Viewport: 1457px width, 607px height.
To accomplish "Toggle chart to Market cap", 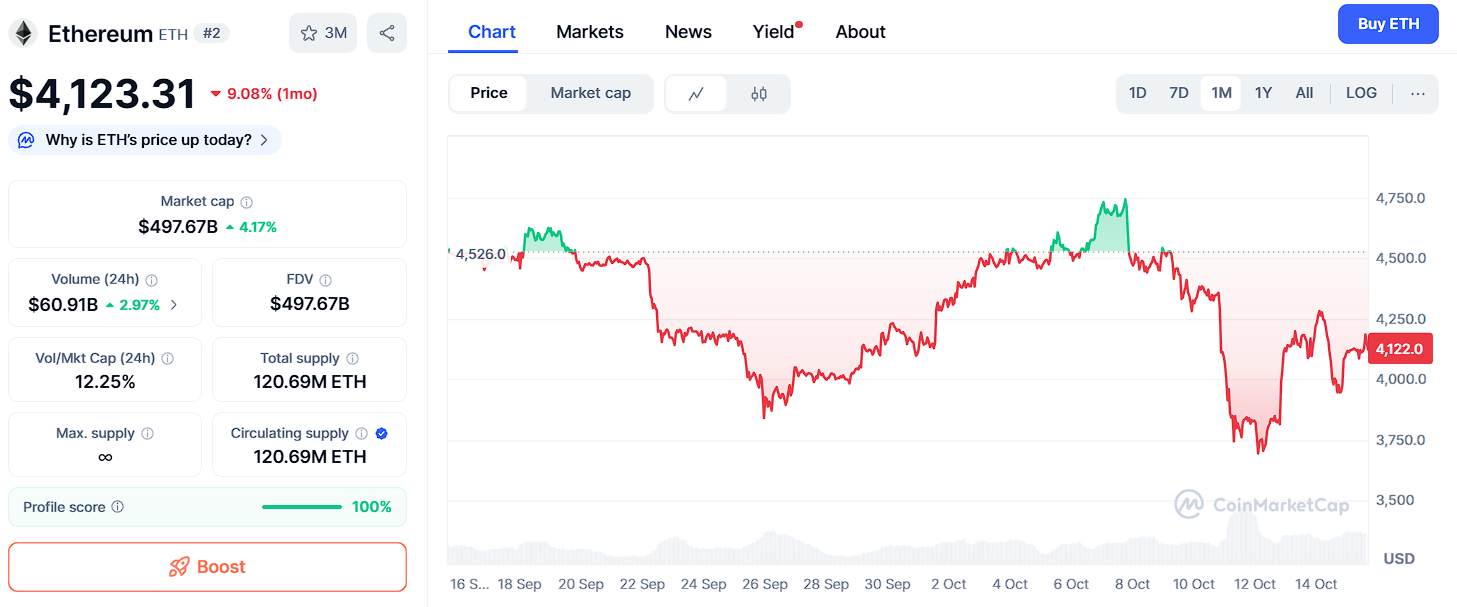I will [x=590, y=93].
